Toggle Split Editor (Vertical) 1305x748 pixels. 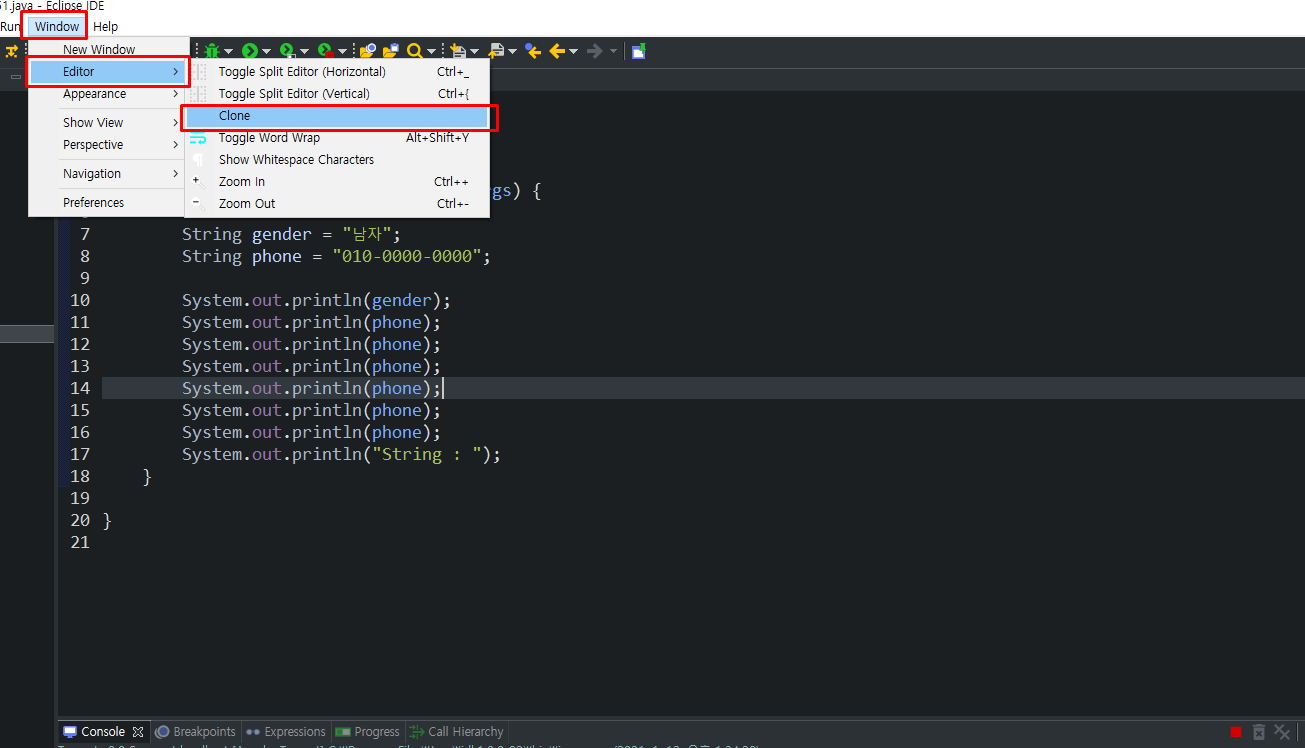(x=337, y=94)
